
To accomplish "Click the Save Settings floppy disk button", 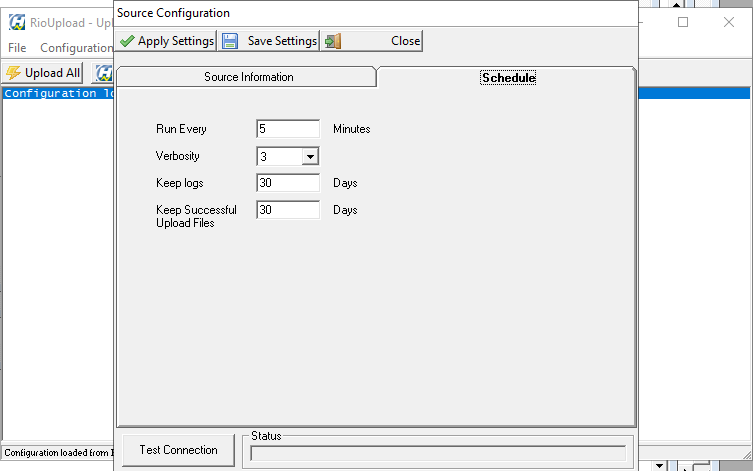I will coord(269,41).
